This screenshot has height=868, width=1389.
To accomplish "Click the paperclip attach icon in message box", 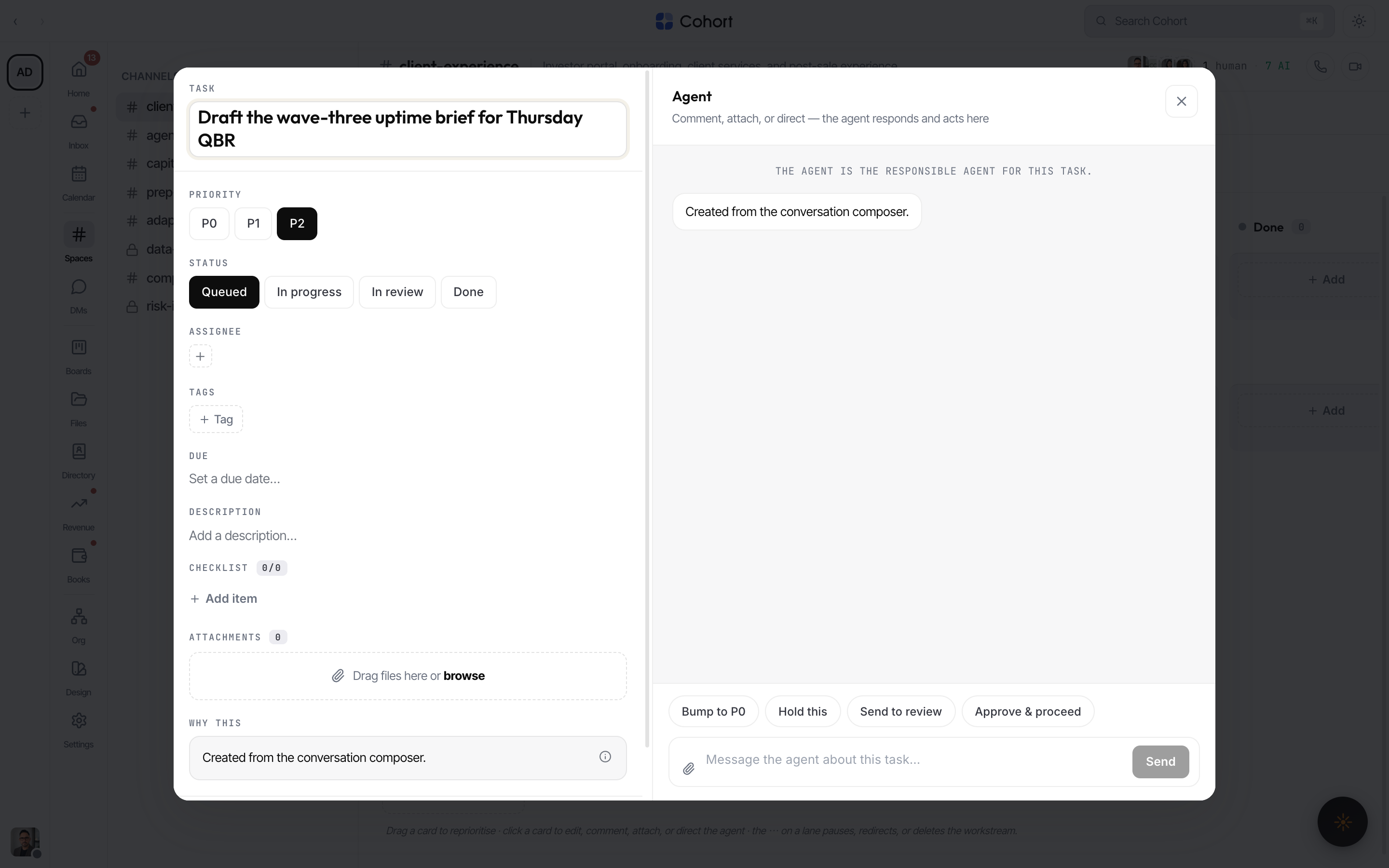I will pyautogui.click(x=689, y=769).
